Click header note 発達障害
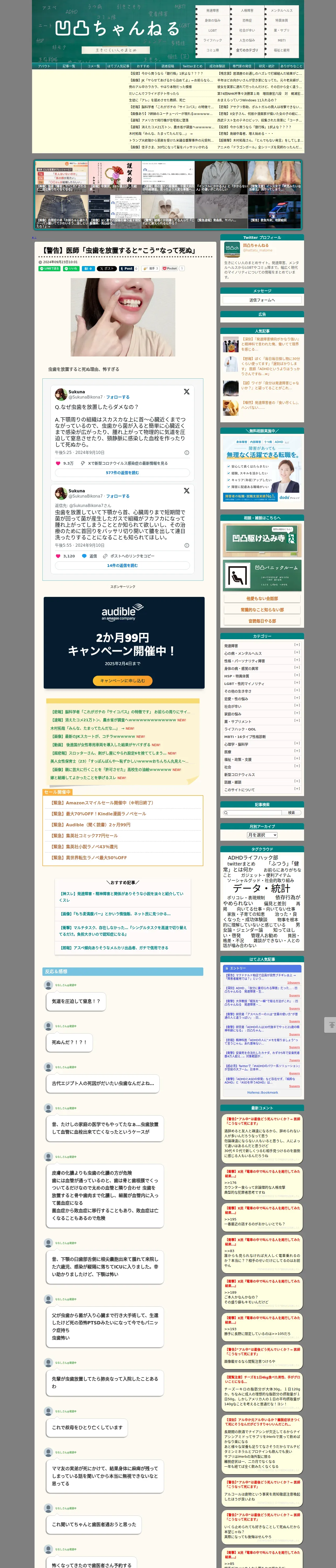This screenshot has width=336, height=1568. pos(212,10)
